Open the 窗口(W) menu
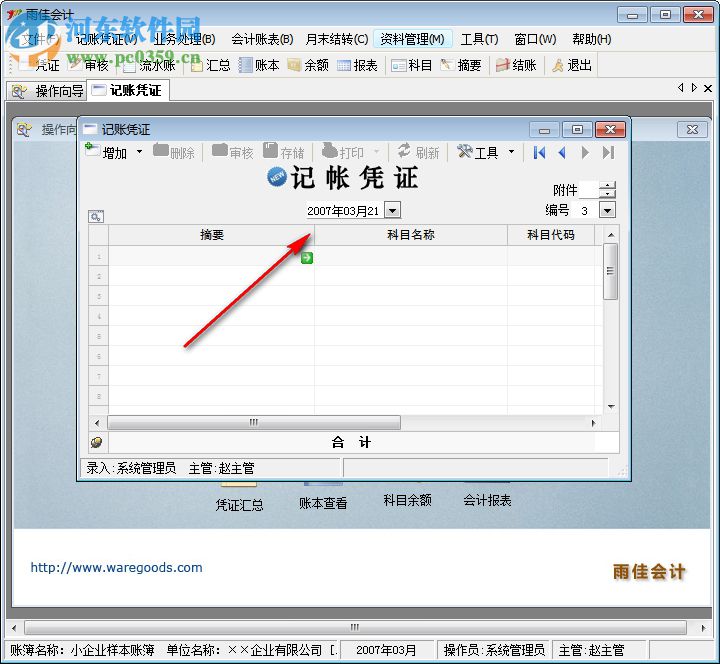This screenshot has width=720, height=664. 535,39
